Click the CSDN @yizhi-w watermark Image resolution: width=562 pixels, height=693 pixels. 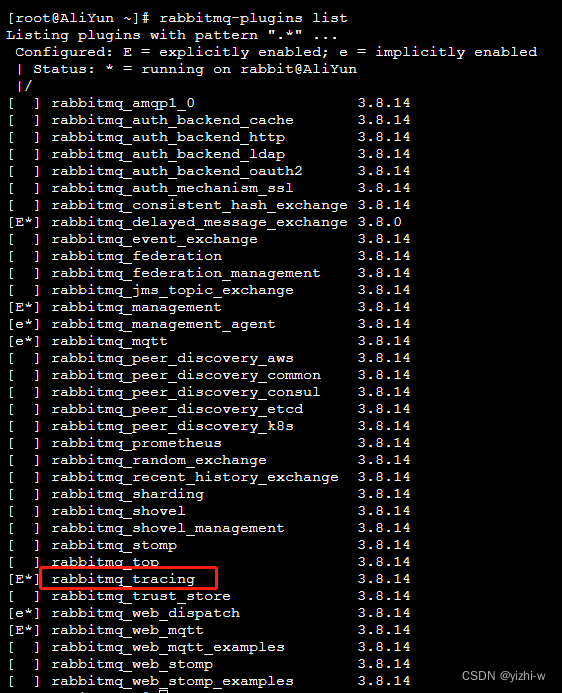504,676
